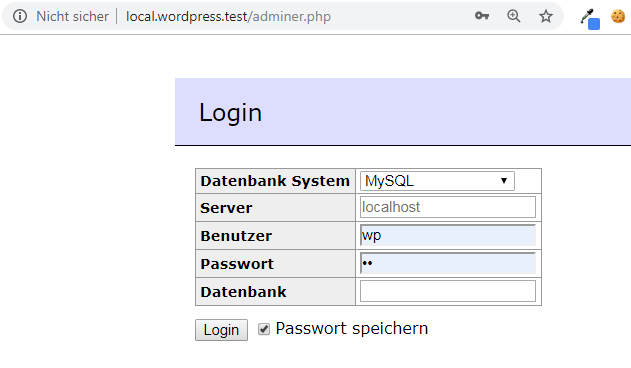Click the Datenbank System label
The width and height of the screenshot is (631, 368).
275,181
